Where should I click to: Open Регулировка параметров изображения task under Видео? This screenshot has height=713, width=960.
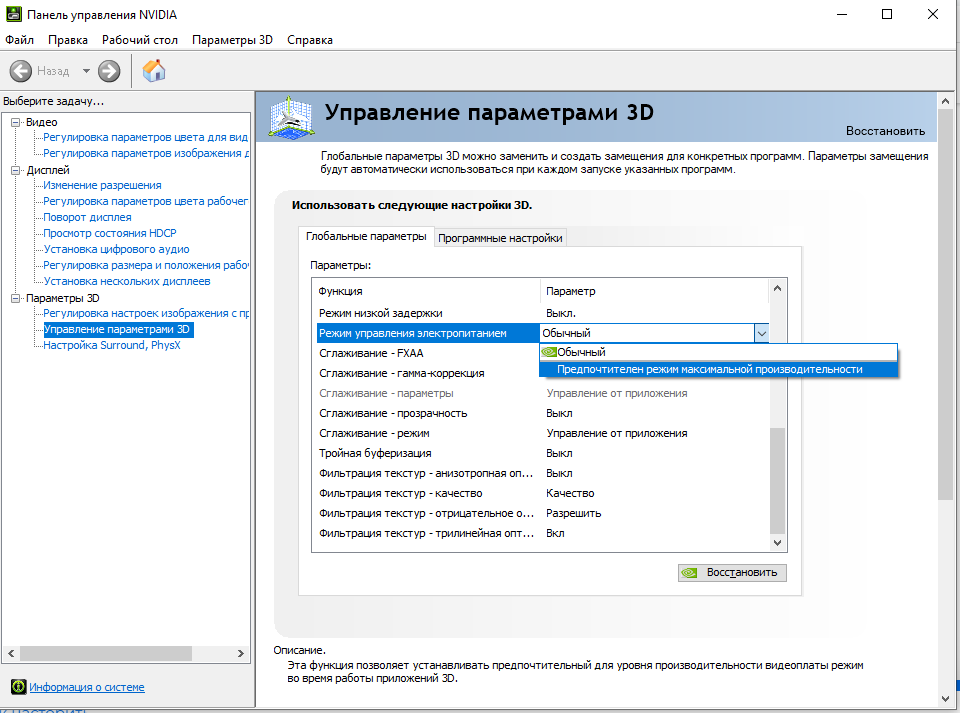[x=146, y=153]
